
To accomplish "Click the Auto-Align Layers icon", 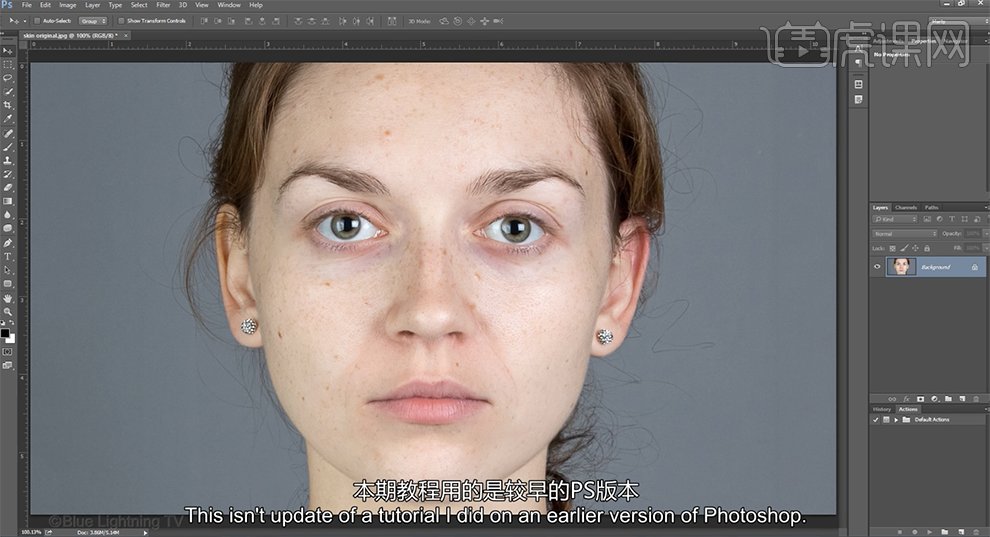I will 391,21.
